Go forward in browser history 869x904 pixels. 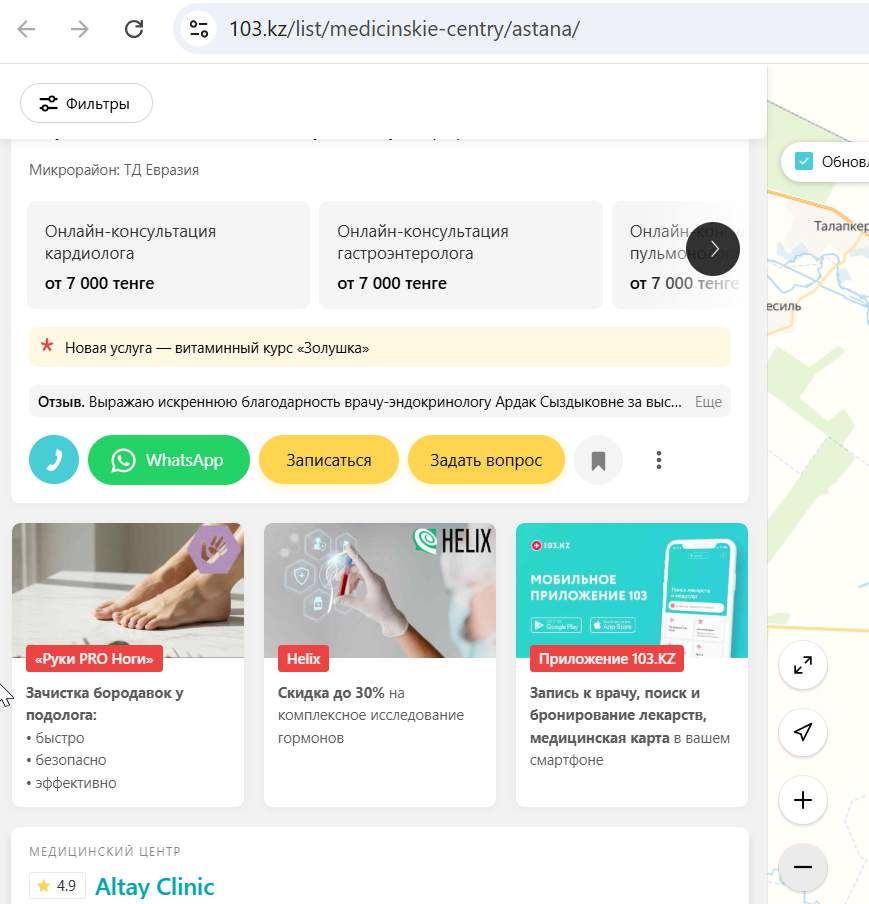(x=80, y=29)
